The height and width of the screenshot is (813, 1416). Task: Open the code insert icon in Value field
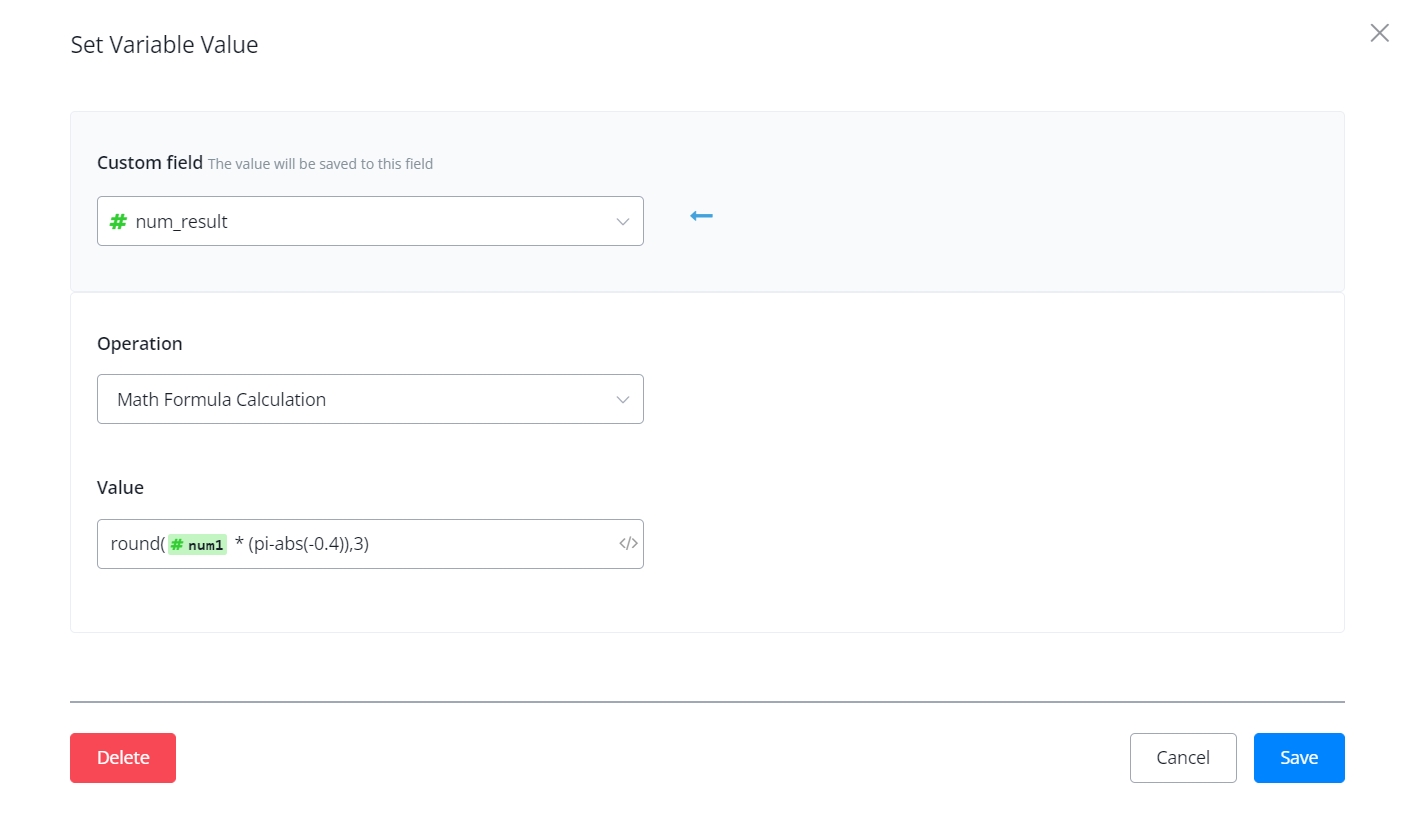(627, 544)
